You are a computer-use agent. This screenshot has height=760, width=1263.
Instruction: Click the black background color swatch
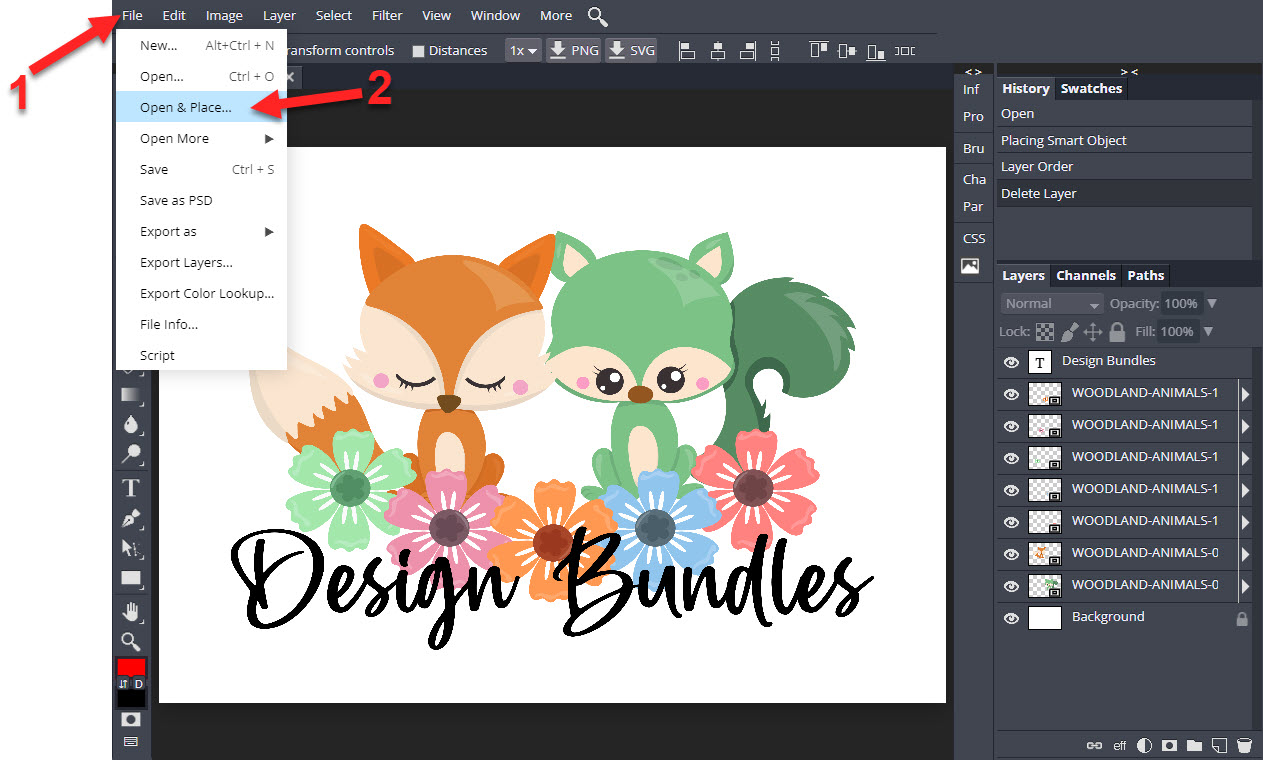coord(131,699)
